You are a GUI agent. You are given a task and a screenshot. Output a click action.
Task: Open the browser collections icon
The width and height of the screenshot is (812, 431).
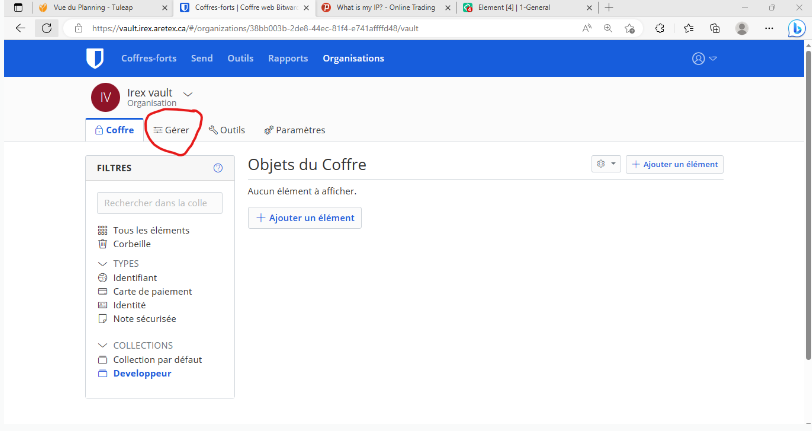coord(715,28)
